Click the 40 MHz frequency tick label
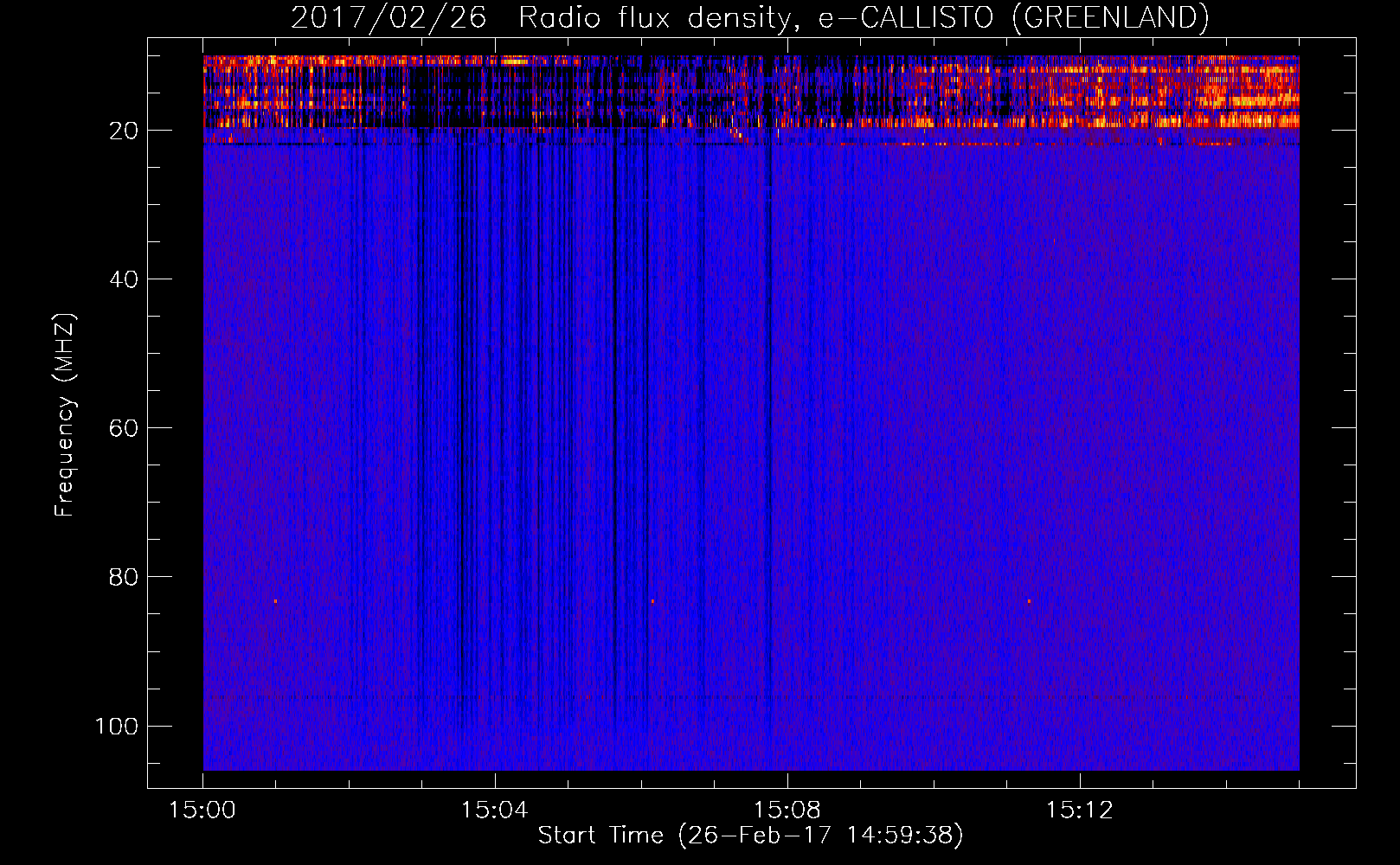 click(124, 279)
